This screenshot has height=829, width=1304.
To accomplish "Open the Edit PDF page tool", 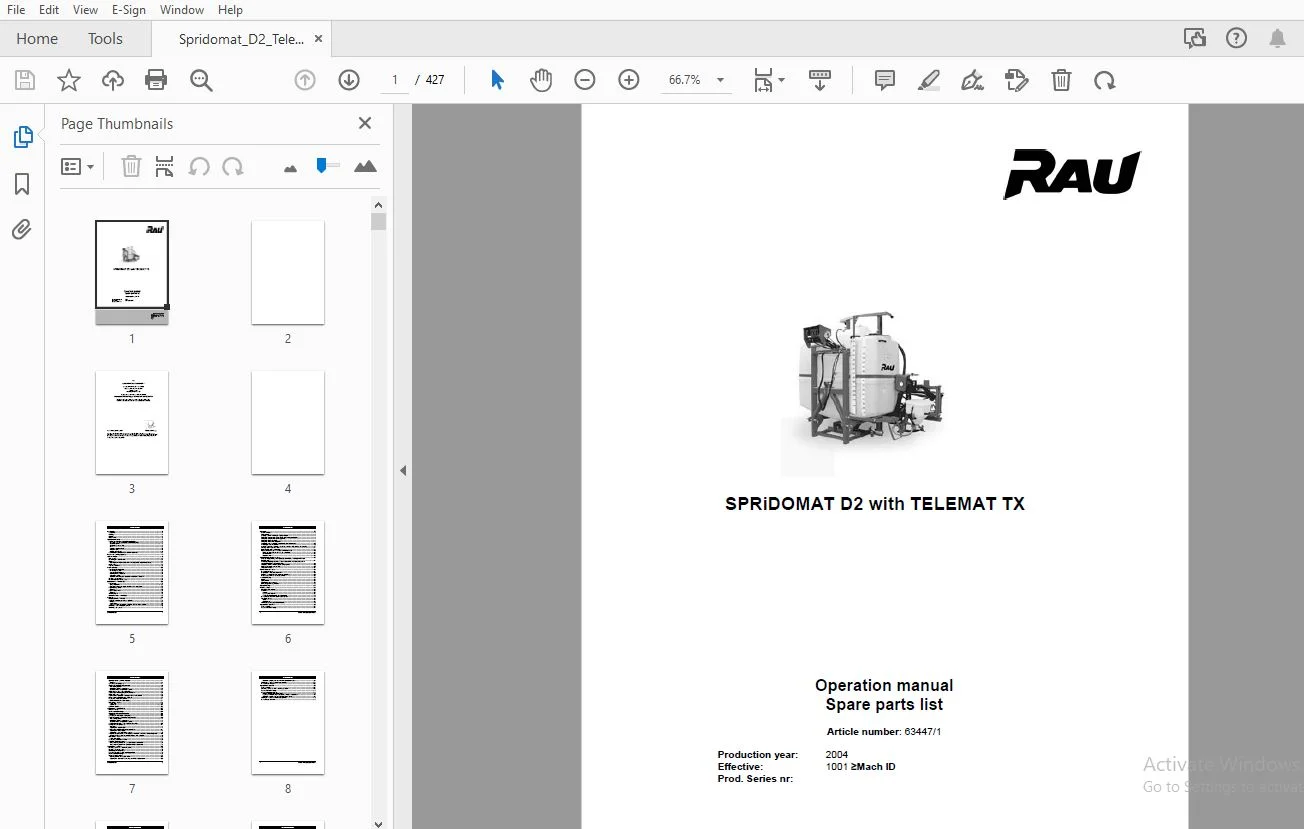I will point(1017,80).
